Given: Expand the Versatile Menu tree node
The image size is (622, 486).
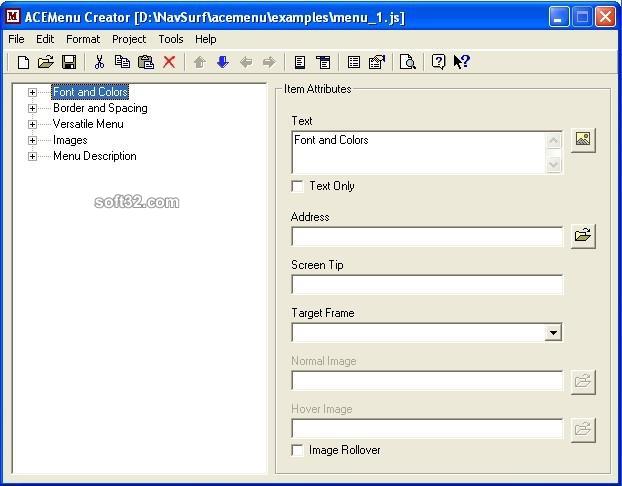Looking at the screenshot, I should [x=33, y=124].
